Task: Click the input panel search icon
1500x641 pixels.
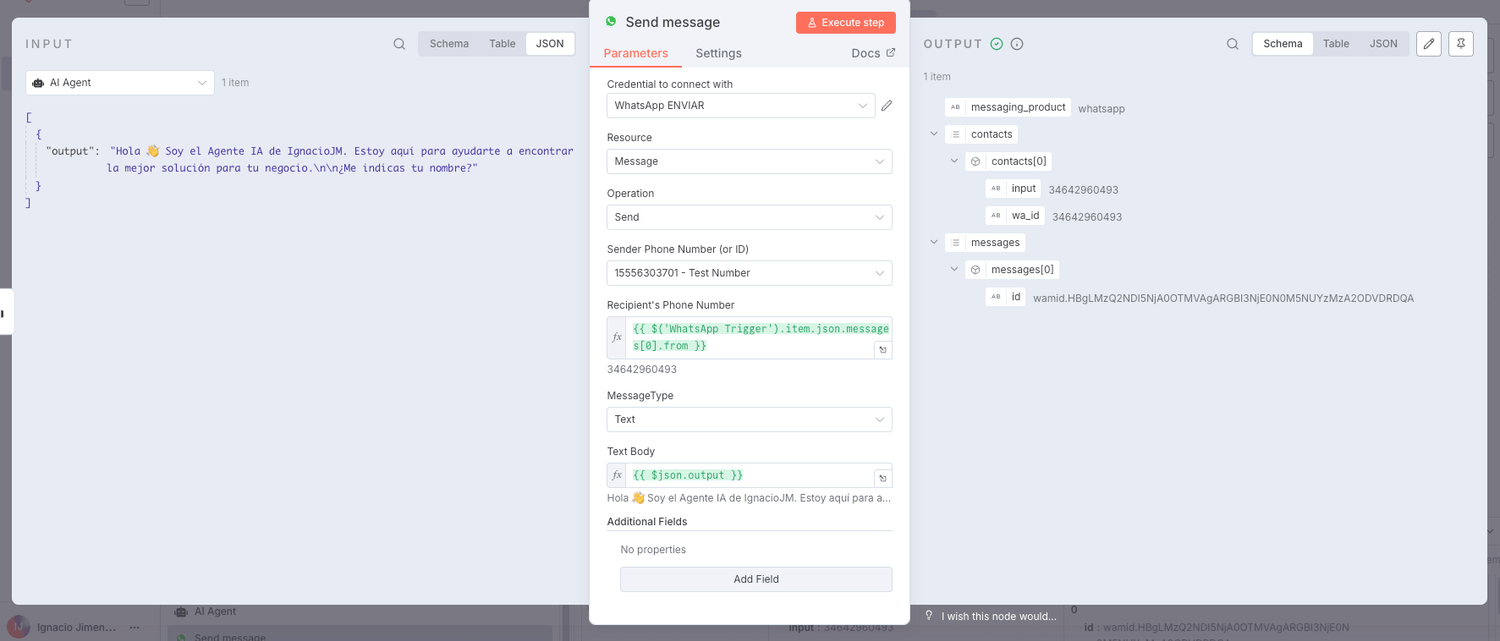Action: (x=399, y=44)
